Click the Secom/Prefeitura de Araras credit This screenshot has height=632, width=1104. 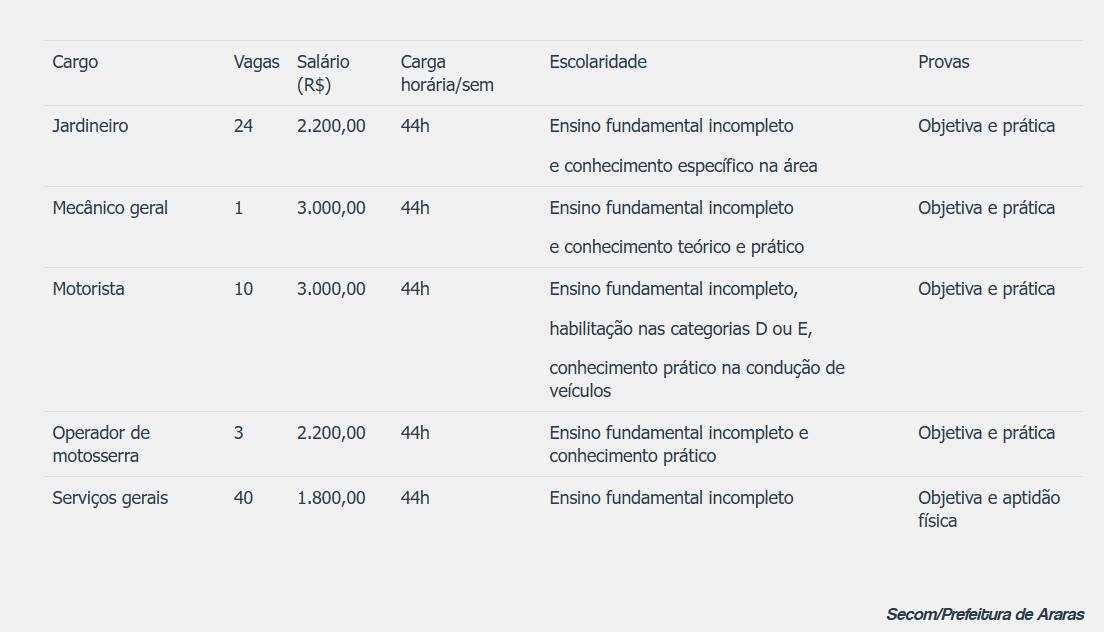coord(985,614)
